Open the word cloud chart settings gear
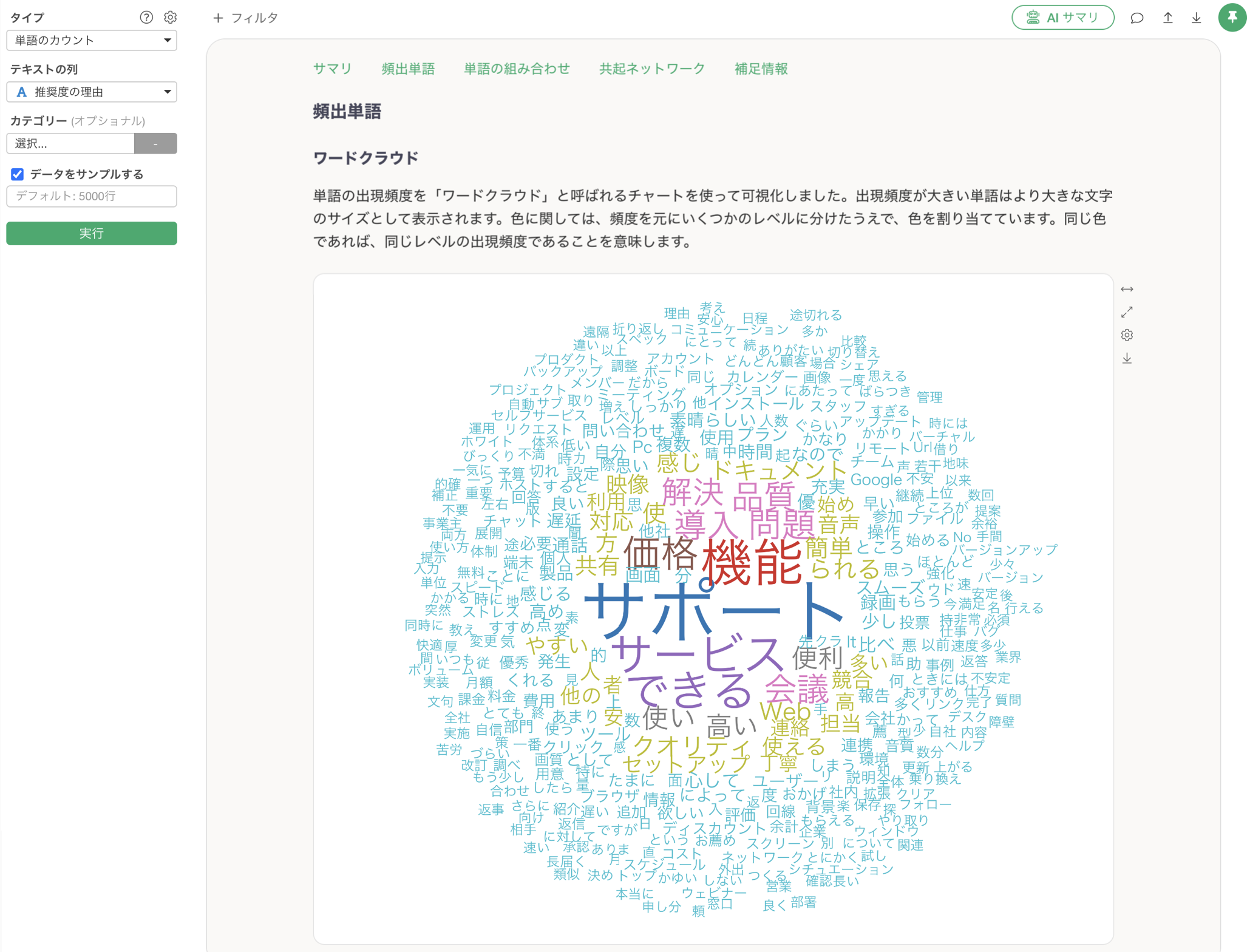Viewport: 1247px width, 952px height. (x=1127, y=335)
